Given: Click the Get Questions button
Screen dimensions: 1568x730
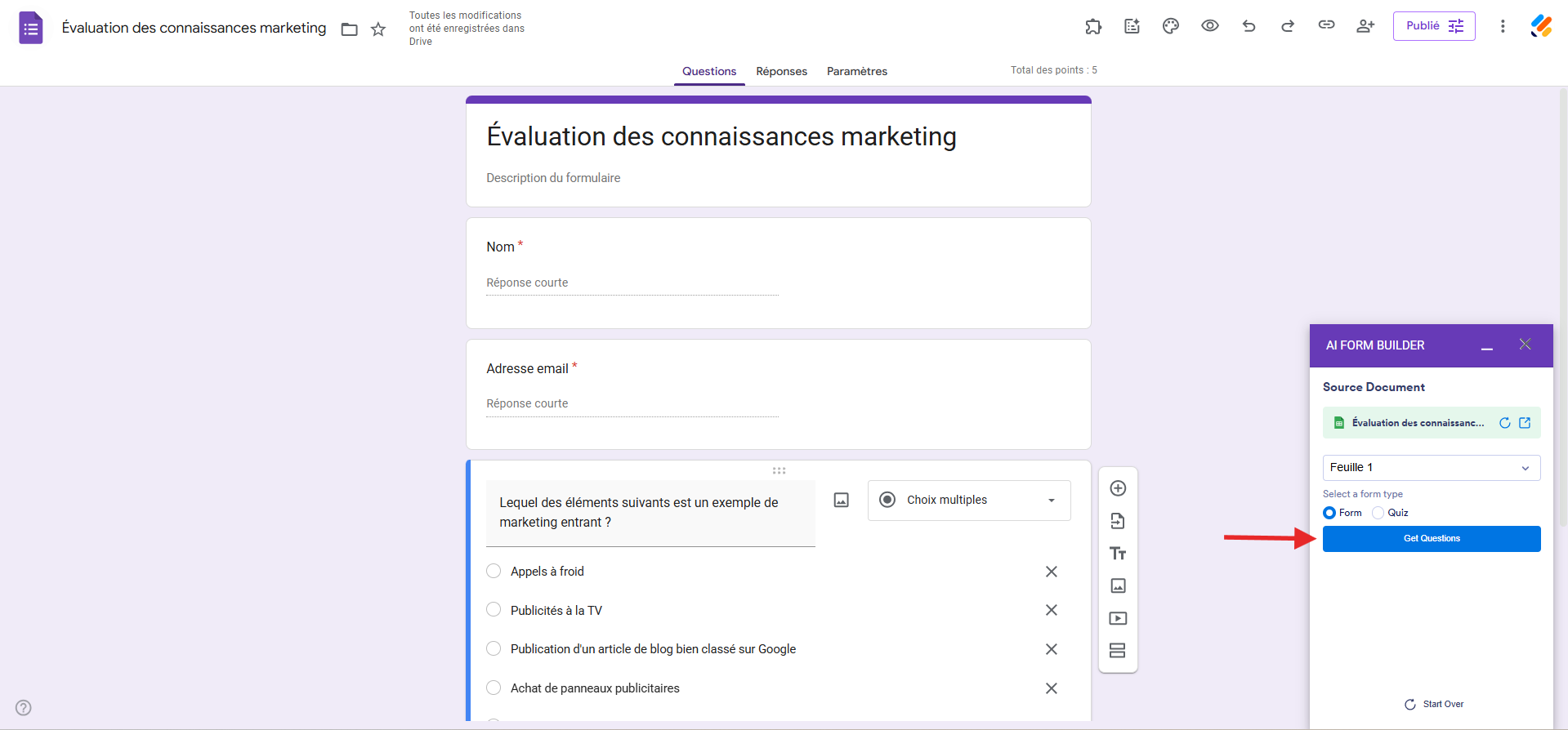Looking at the screenshot, I should pyautogui.click(x=1432, y=539).
